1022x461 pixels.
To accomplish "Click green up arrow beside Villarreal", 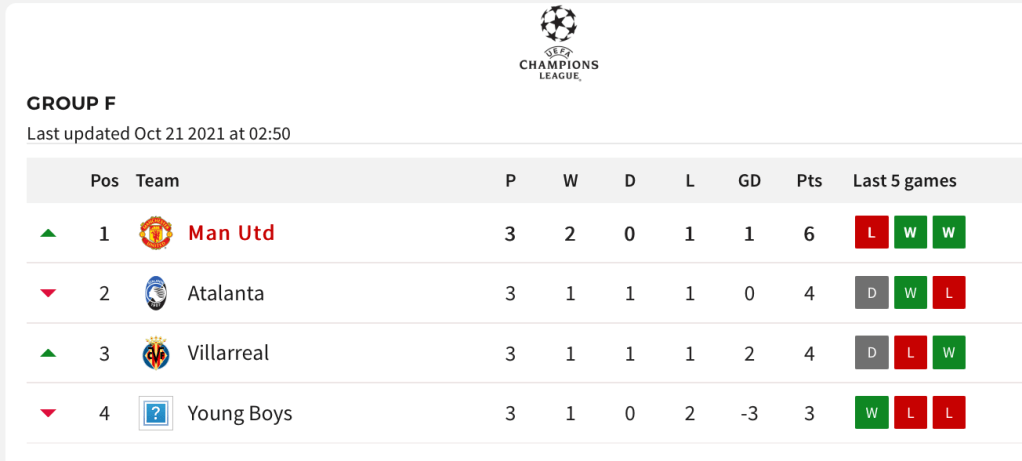I will (x=48, y=353).
